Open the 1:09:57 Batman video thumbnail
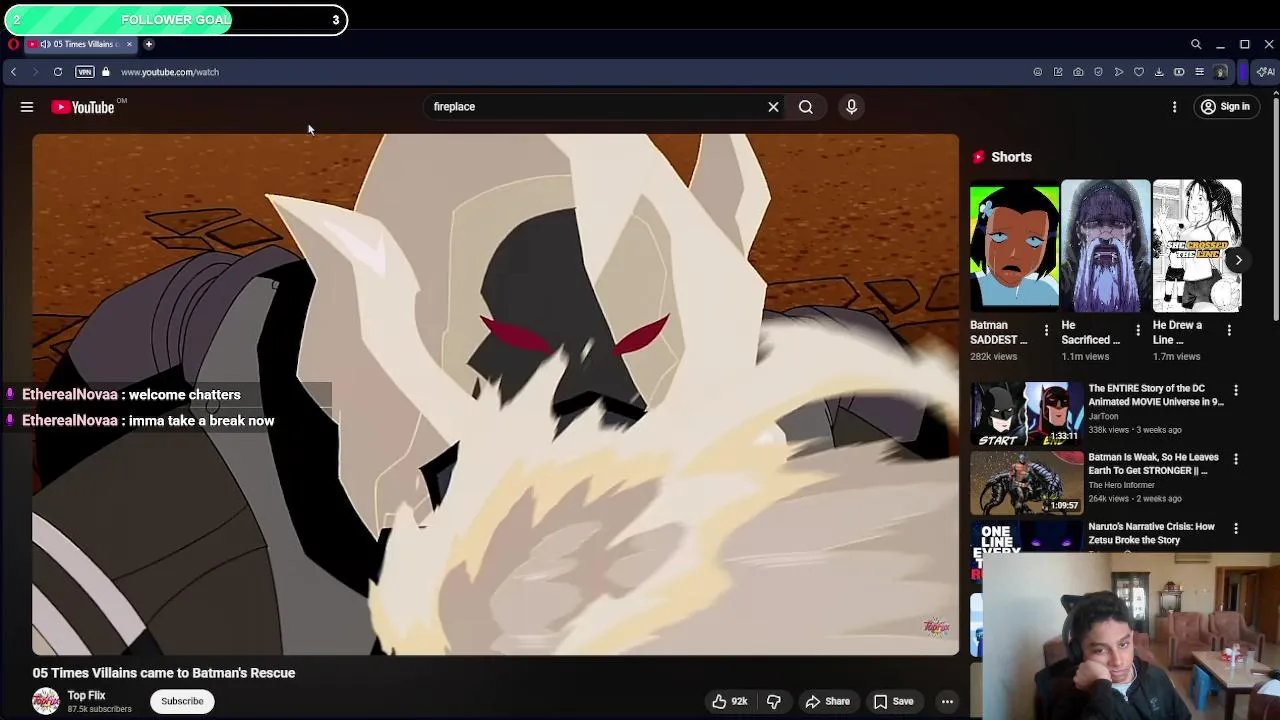This screenshot has width=1280, height=720. [1026, 482]
